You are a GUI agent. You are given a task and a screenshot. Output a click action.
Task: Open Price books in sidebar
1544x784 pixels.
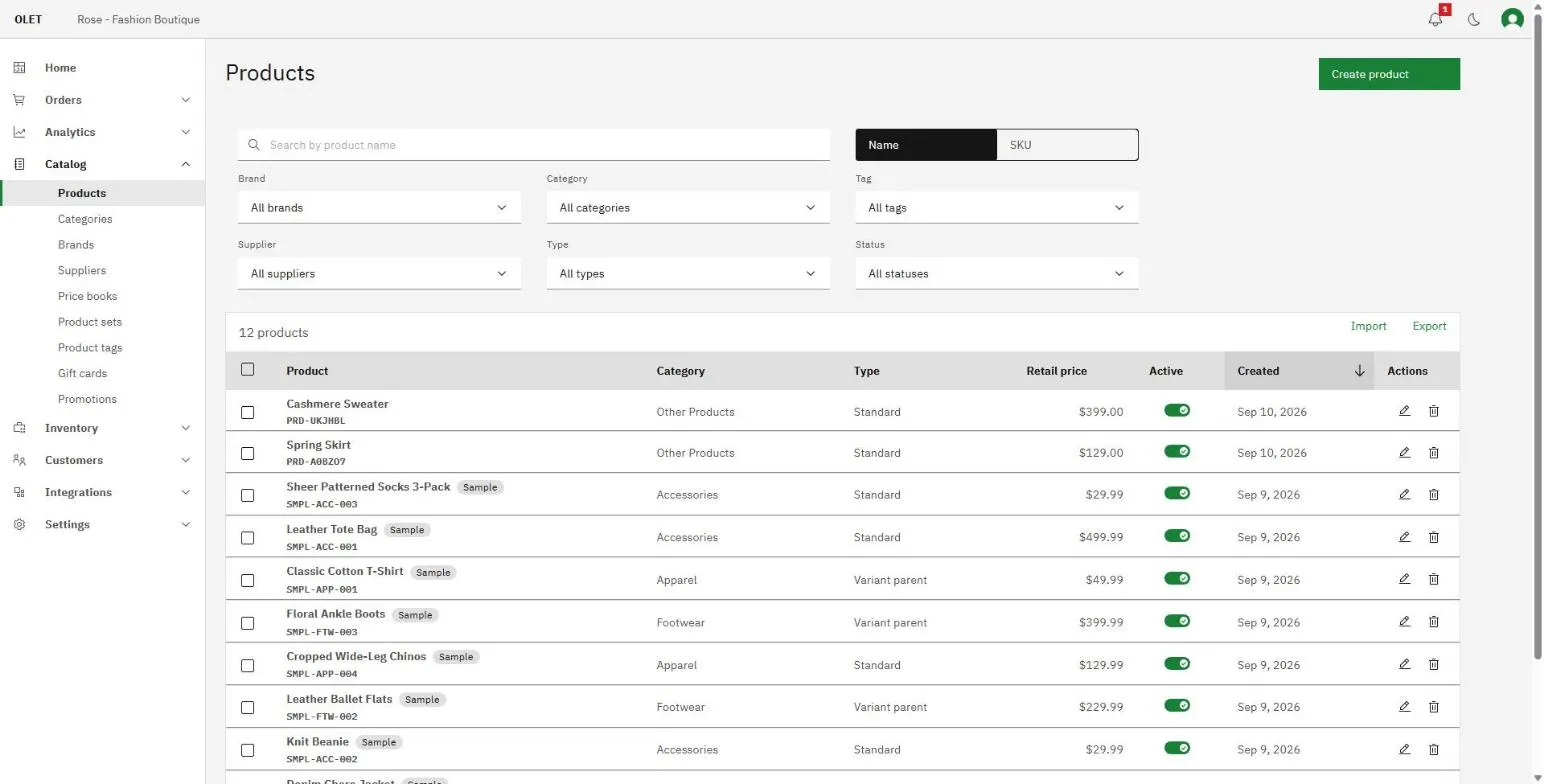[x=87, y=296]
